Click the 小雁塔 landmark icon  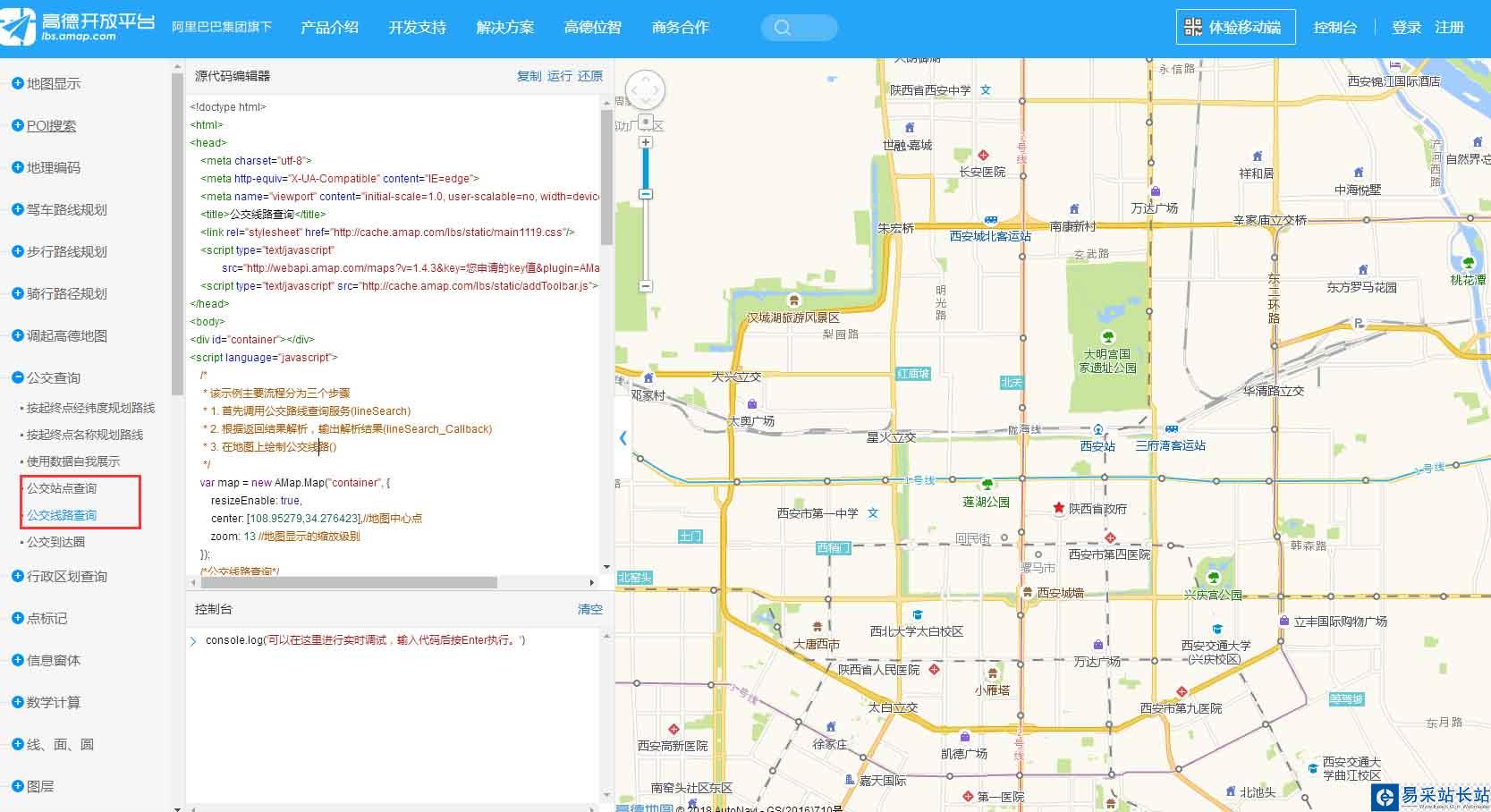pyautogui.click(x=992, y=673)
